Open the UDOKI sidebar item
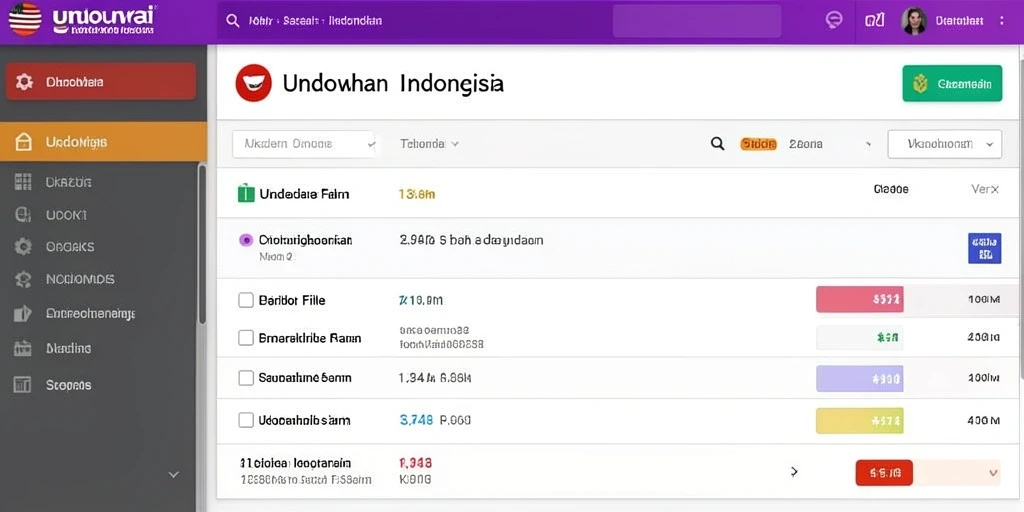 66,214
